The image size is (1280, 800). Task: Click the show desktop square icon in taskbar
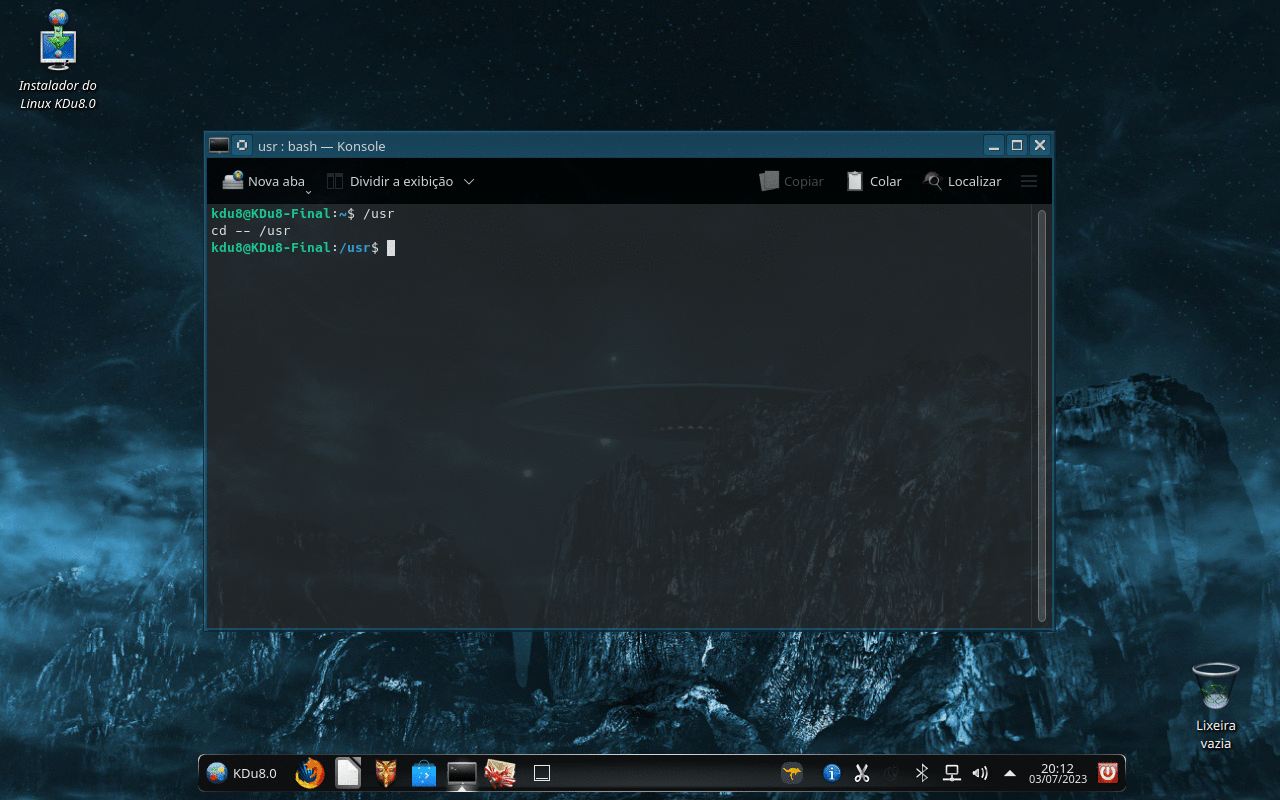[542, 773]
